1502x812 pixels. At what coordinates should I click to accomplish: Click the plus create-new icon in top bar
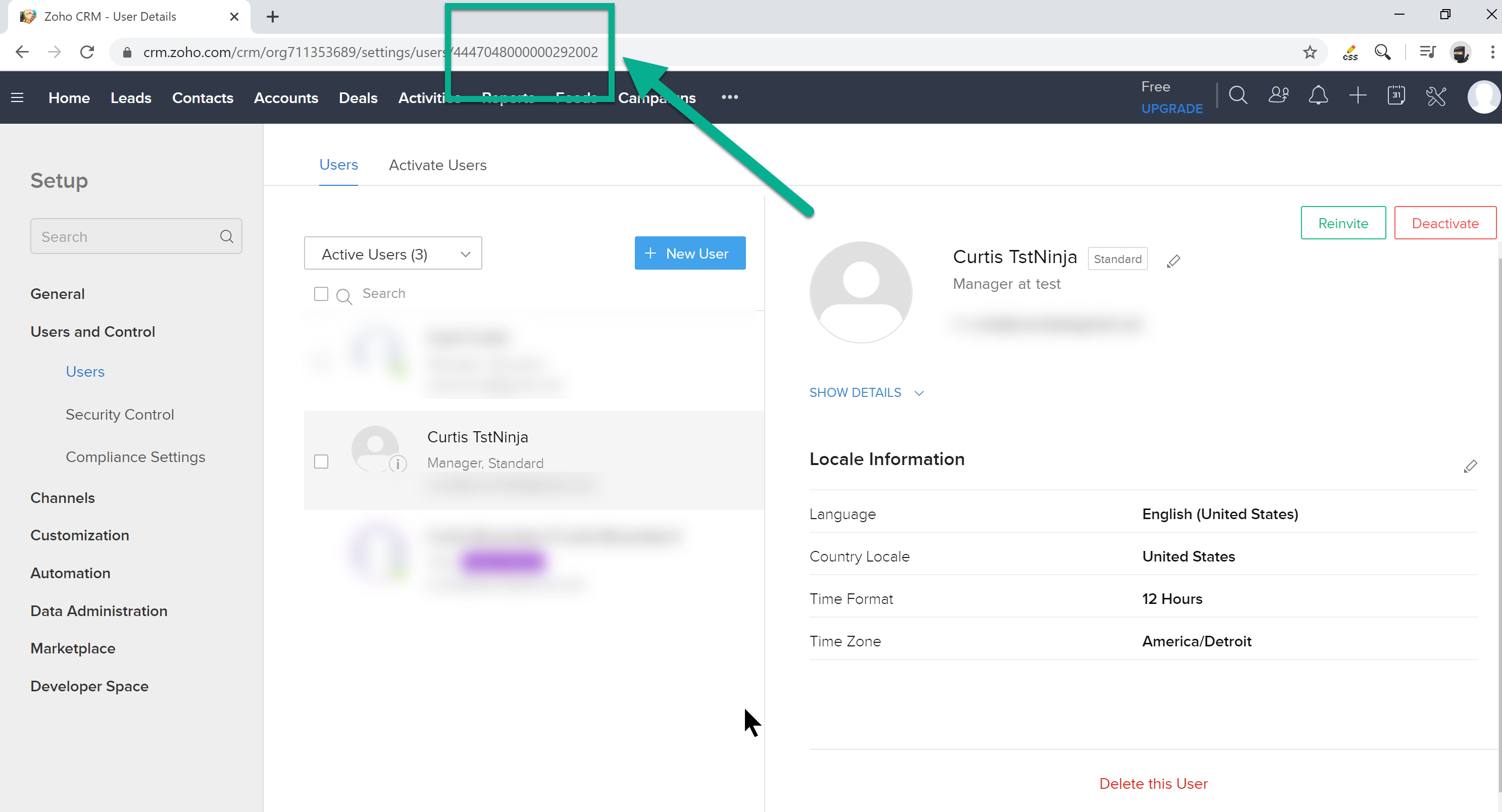point(1358,95)
